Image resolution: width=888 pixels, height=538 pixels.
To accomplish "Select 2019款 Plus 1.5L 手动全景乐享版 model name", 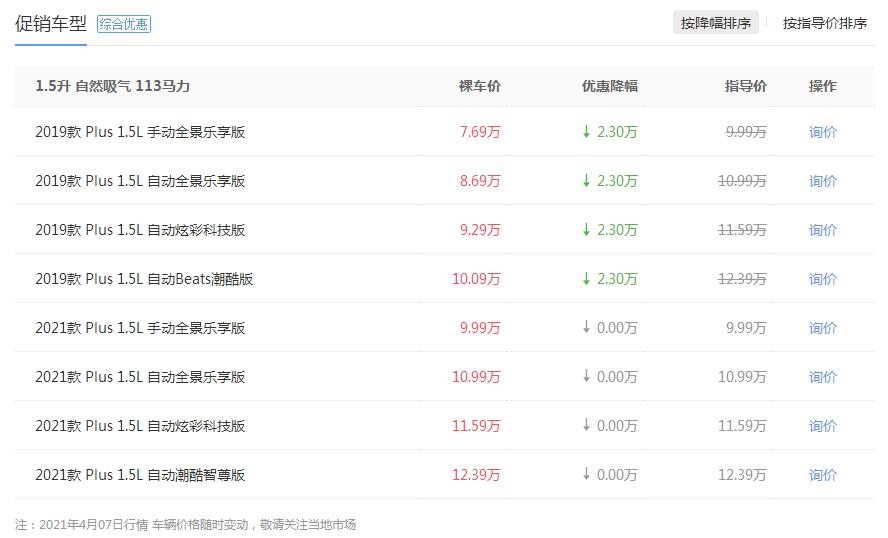I will tap(140, 132).
